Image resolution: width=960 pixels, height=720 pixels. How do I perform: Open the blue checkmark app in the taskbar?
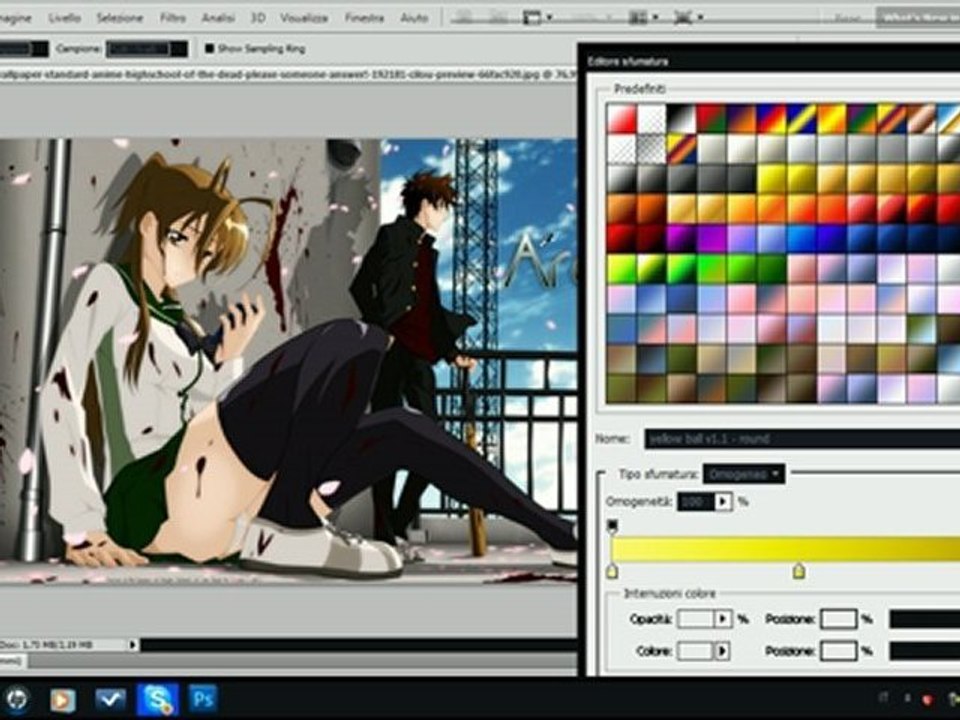pos(111,699)
